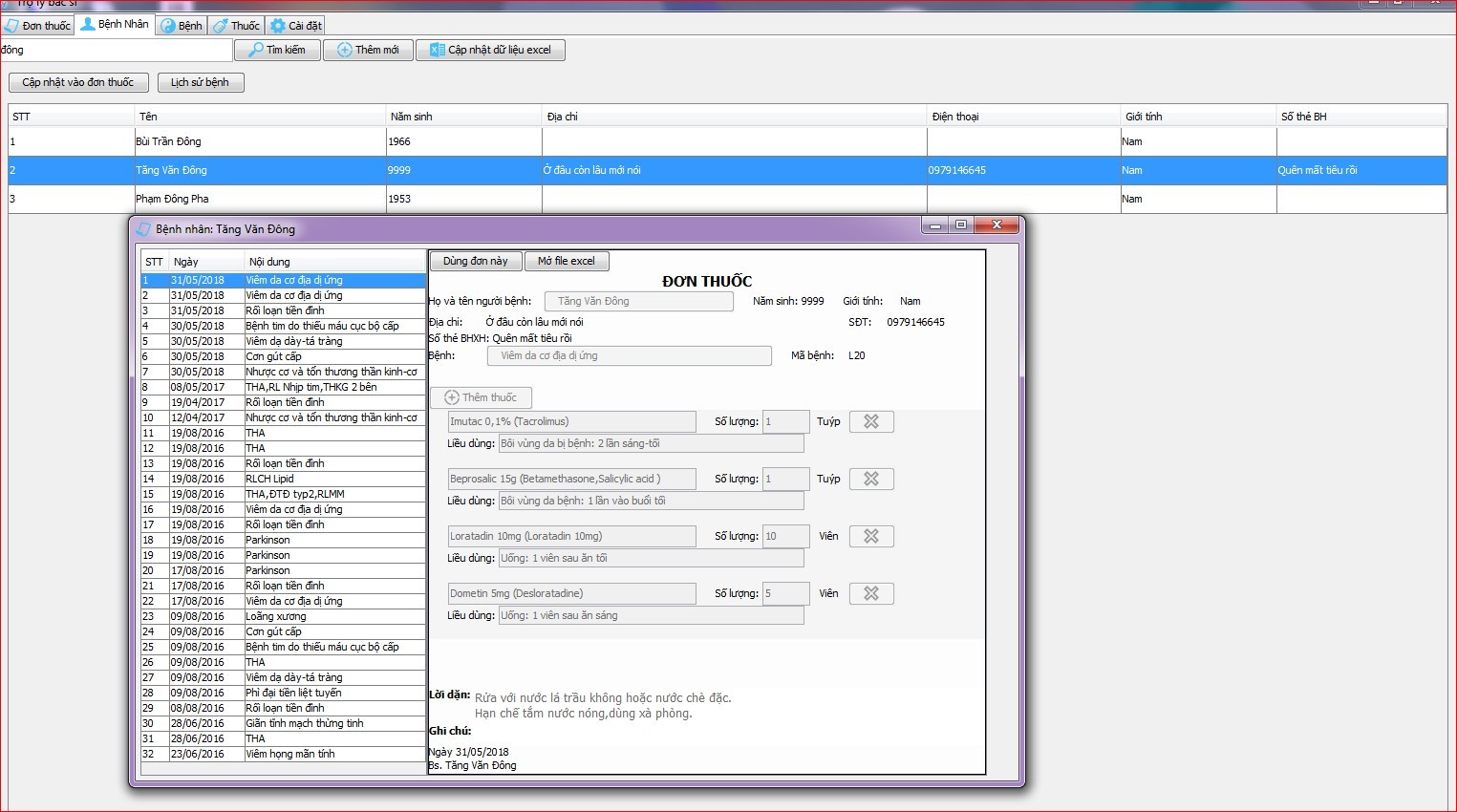Open the Đơn thuốc tab
The width and height of the screenshot is (1457, 812).
38,26
